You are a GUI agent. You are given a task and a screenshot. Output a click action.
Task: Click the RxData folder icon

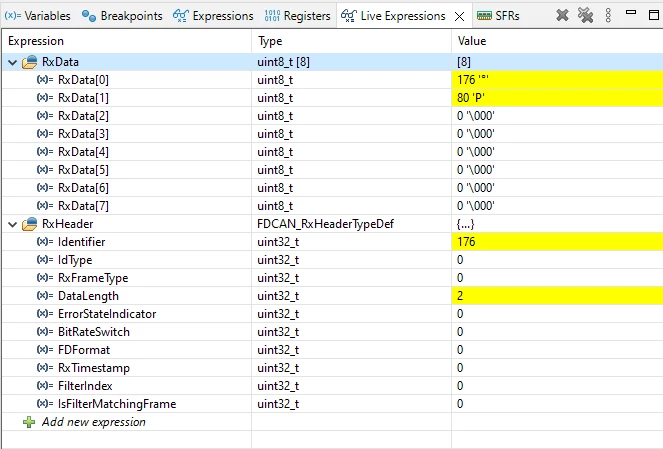coord(30,62)
